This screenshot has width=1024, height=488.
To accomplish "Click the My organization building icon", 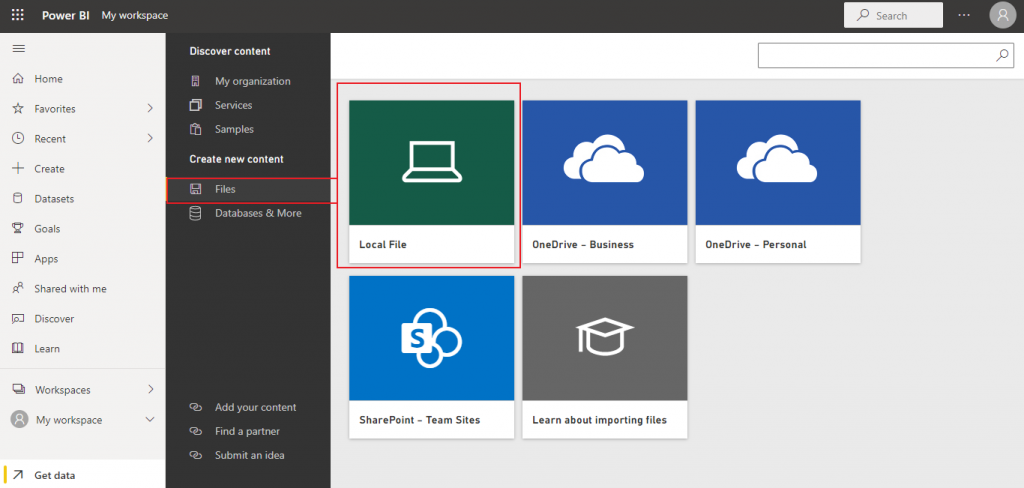I will tap(195, 81).
